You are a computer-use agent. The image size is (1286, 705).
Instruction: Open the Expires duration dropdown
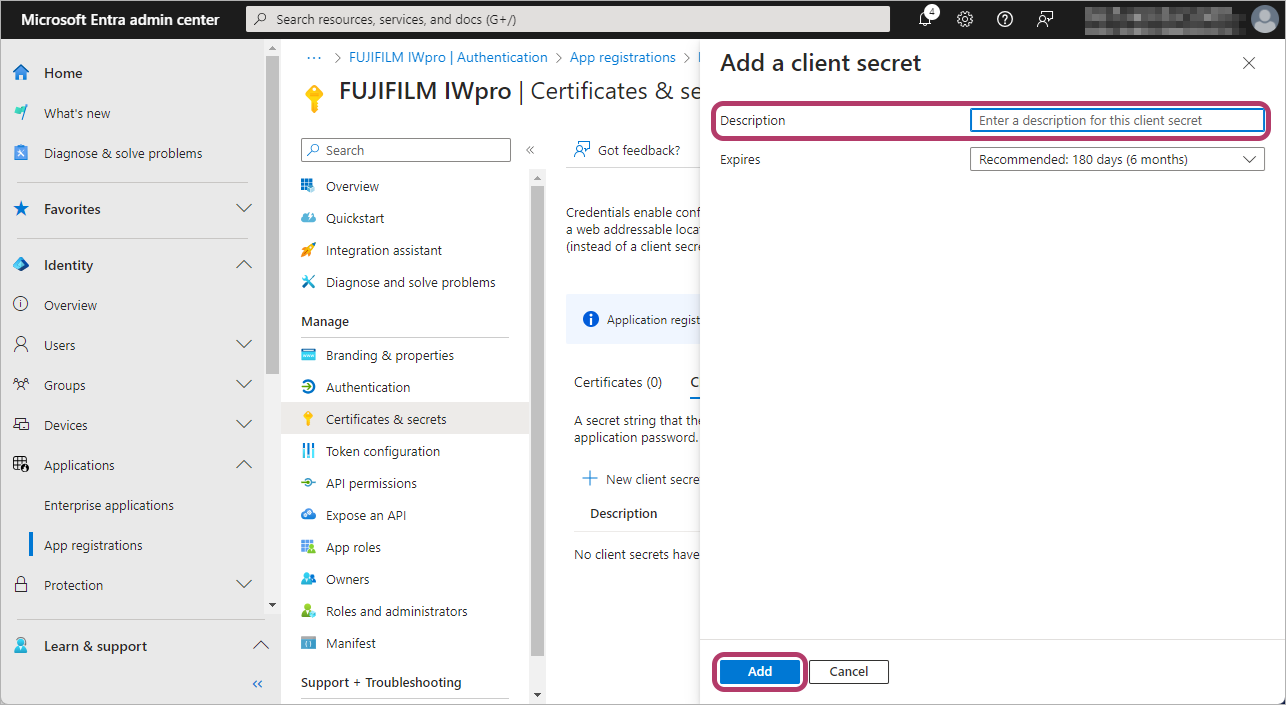point(1116,159)
